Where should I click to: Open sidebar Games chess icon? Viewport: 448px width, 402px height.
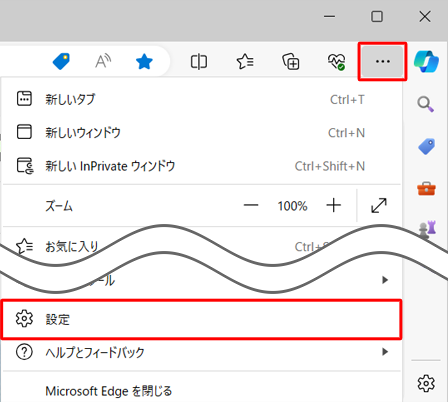[427, 230]
